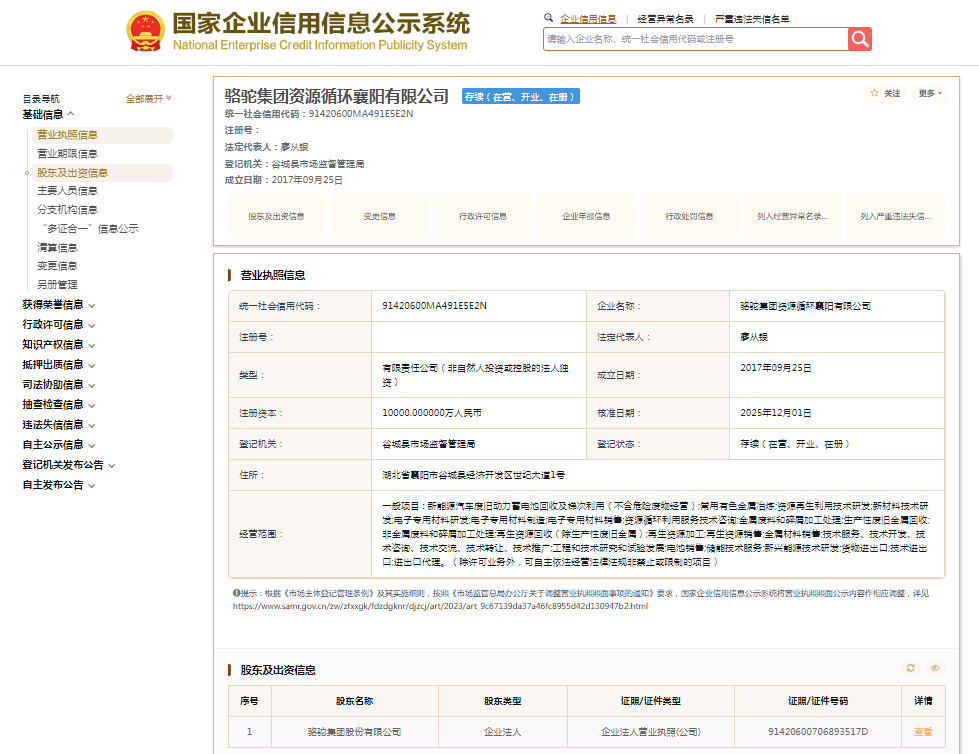Select the 企业年报信息 tab card
Viewport: 979px width, 754px height.
(586, 216)
